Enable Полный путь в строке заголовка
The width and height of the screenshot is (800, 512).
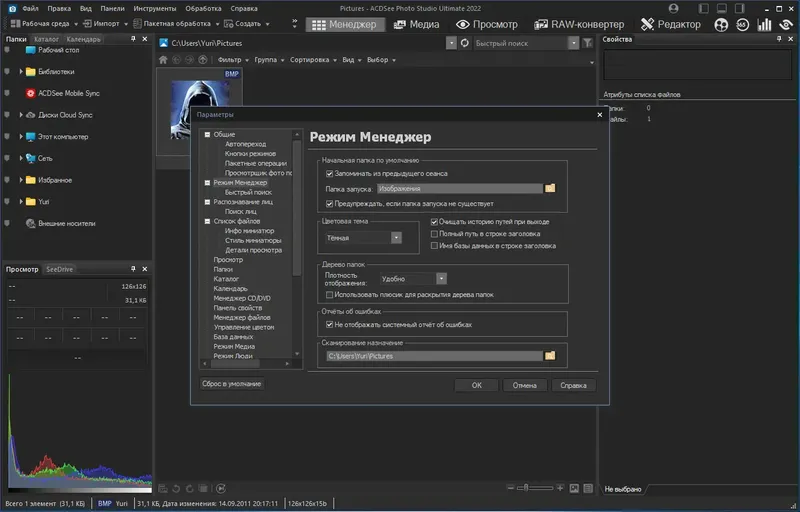click(x=434, y=234)
